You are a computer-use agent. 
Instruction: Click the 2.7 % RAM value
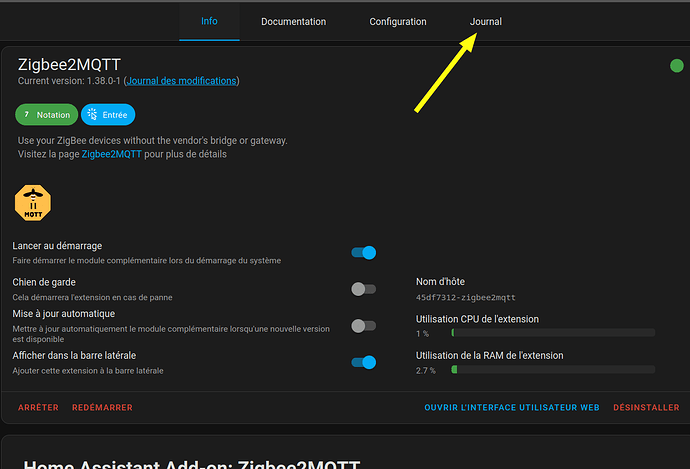pyautogui.click(x=426, y=371)
